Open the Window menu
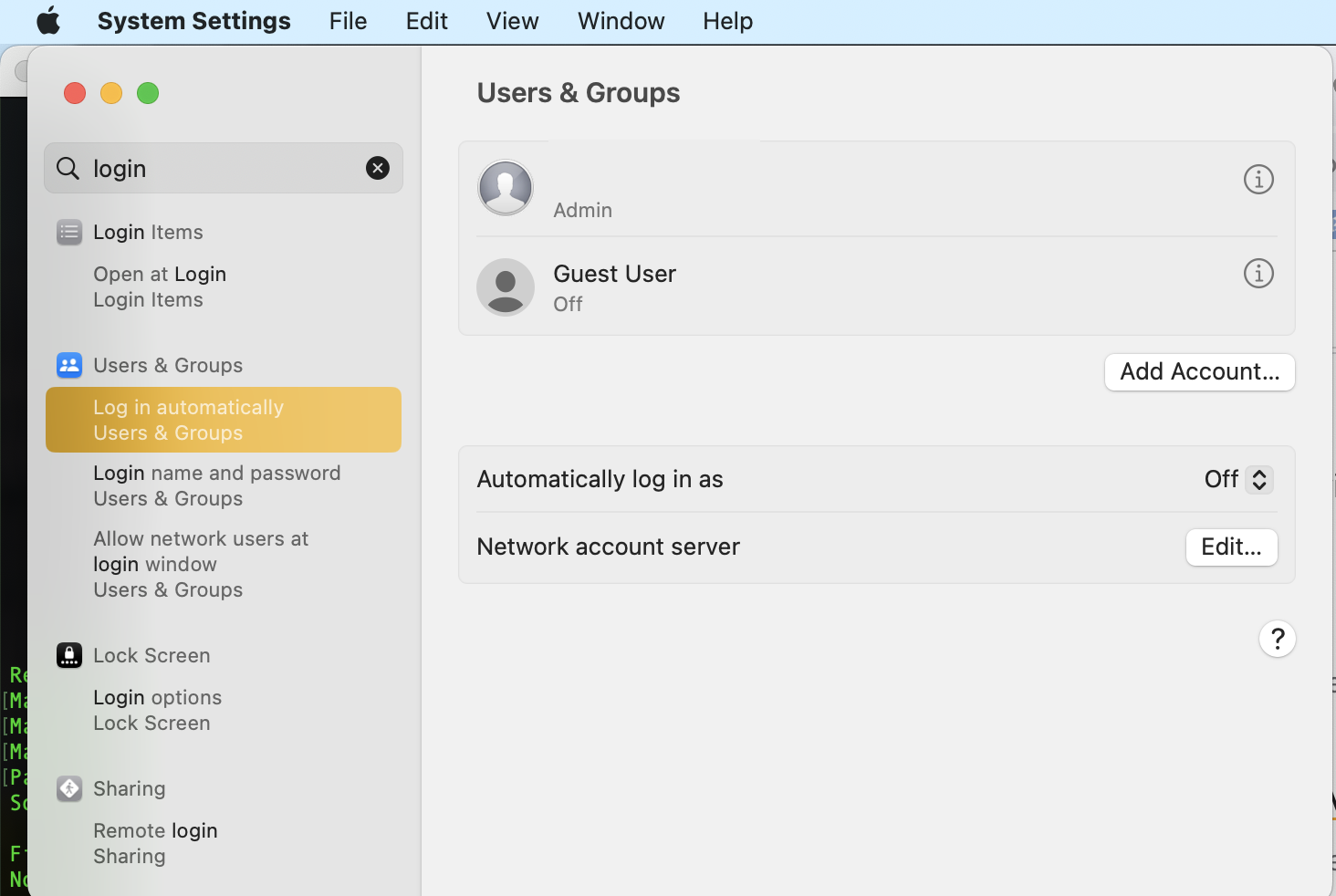Screen dimensions: 1336x896 tap(621, 21)
